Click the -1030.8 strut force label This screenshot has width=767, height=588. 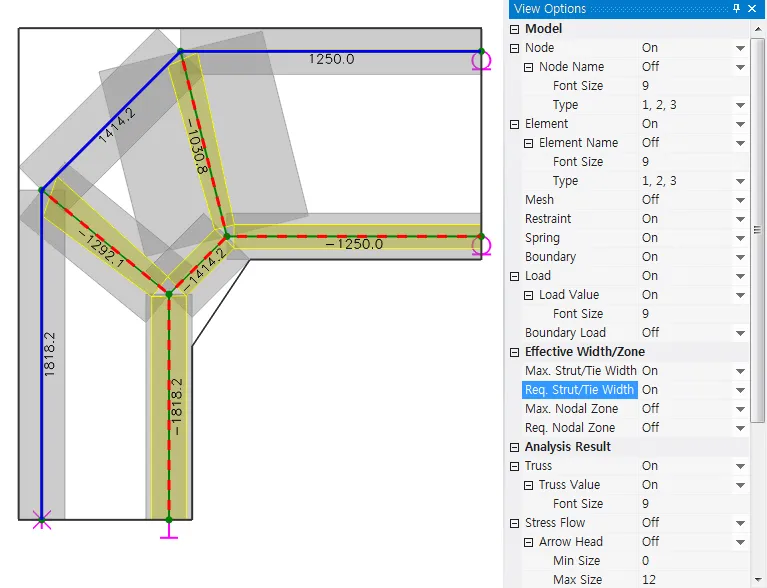pos(198,146)
